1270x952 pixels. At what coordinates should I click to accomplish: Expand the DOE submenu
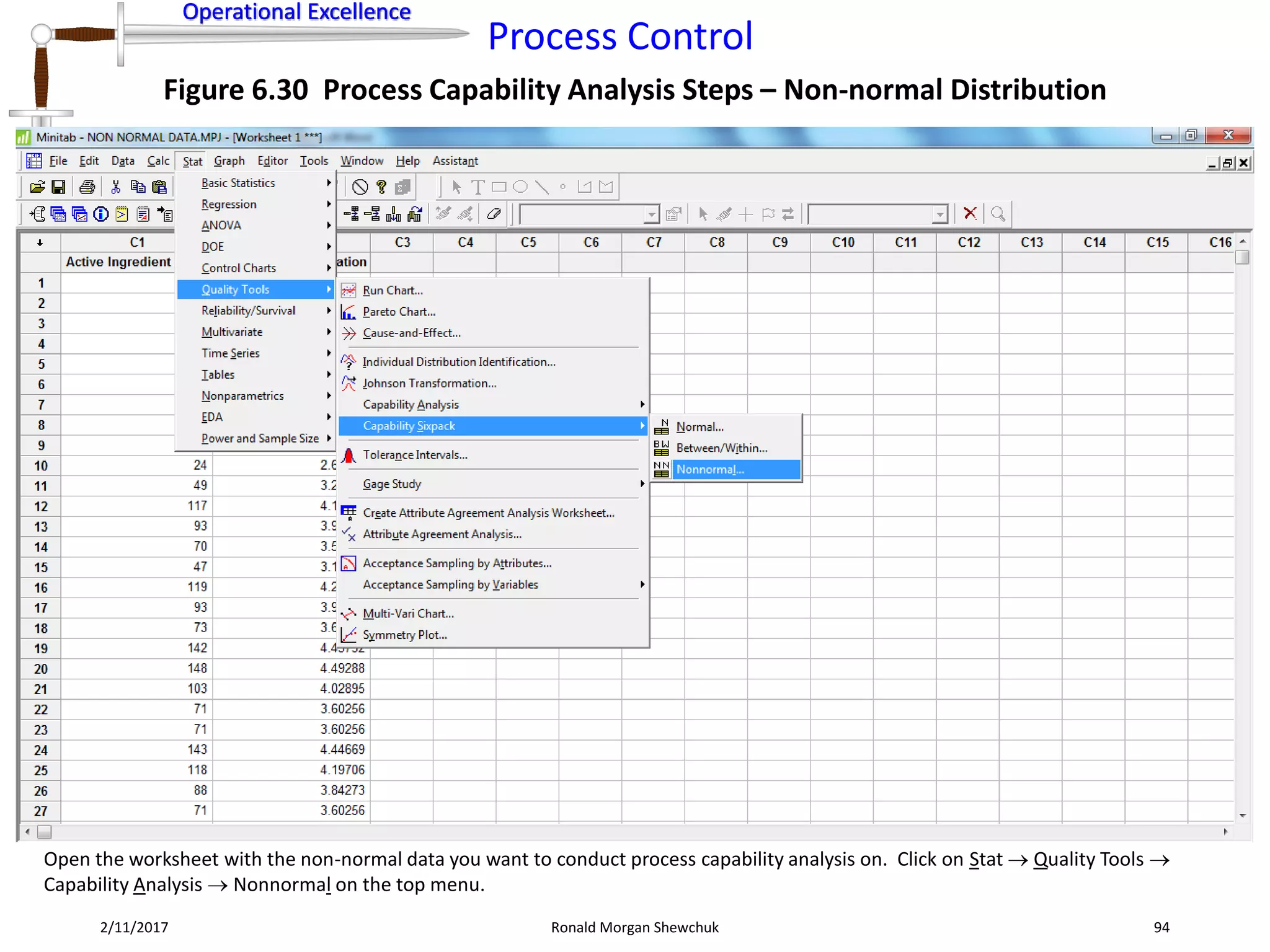click(256, 247)
